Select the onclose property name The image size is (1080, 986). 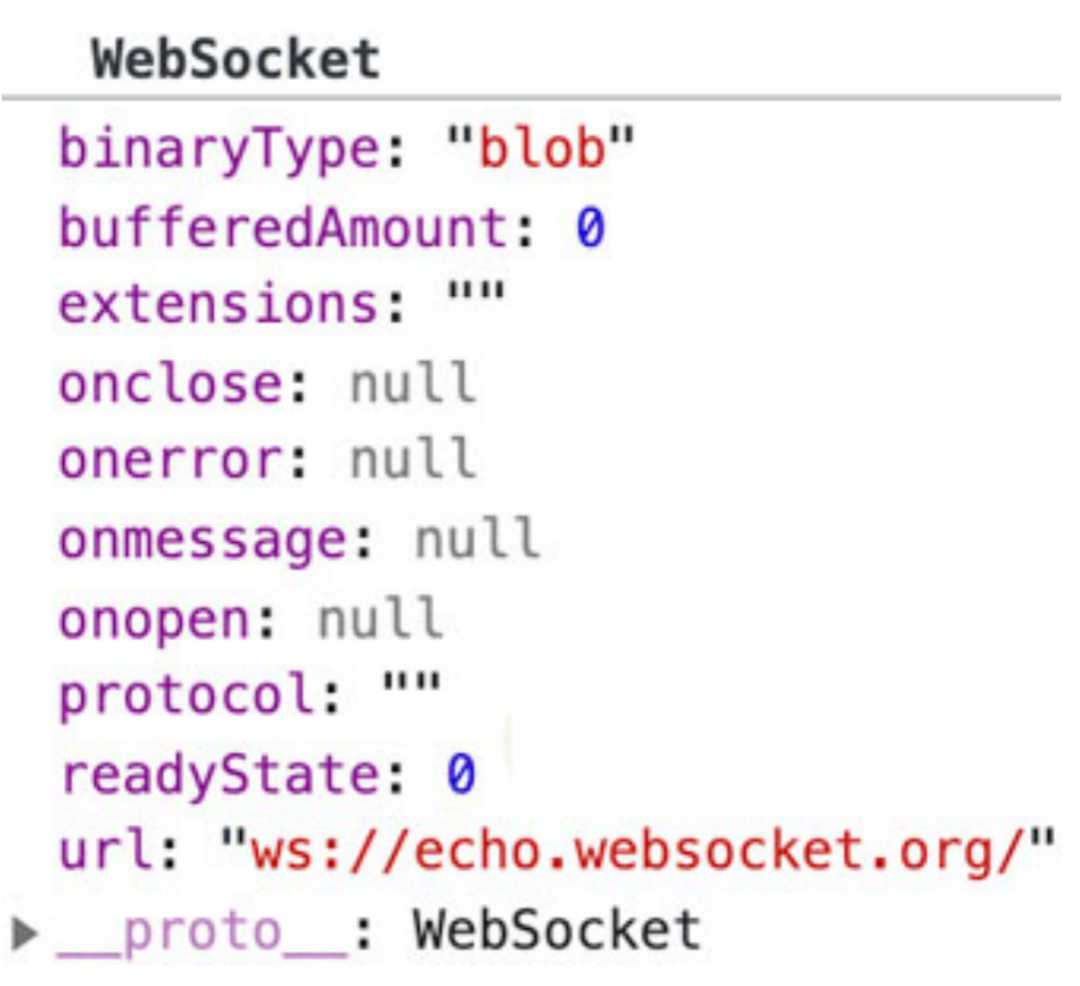(x=171, y=383)
